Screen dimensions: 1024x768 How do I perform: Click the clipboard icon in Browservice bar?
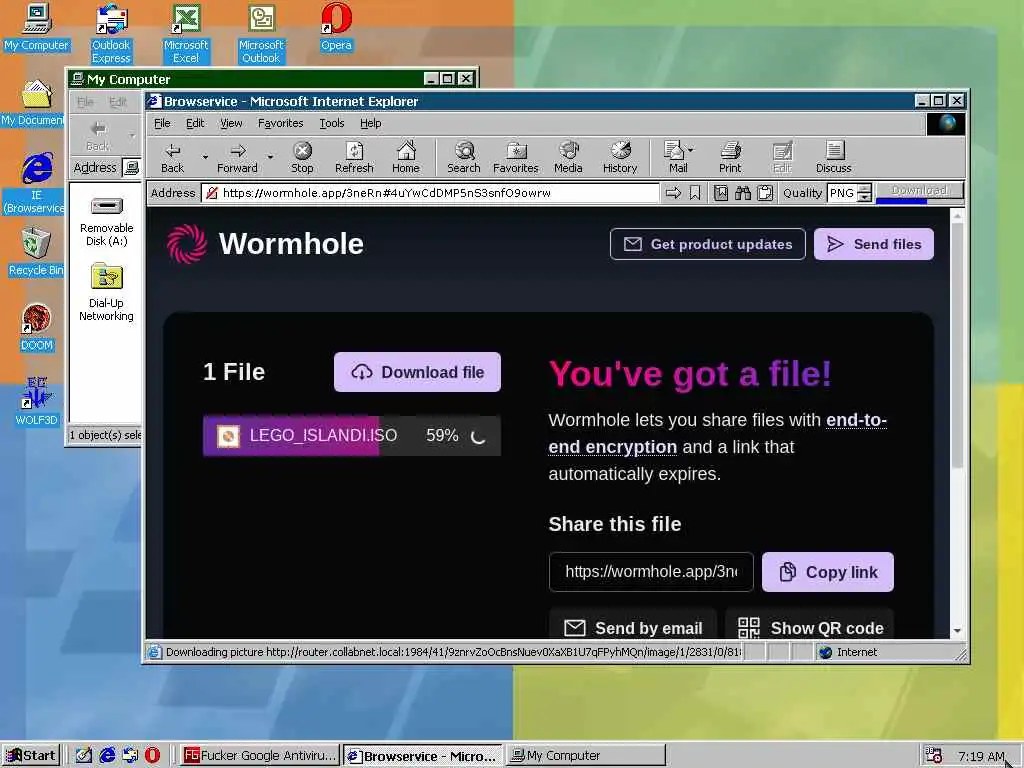pos(765,193)
